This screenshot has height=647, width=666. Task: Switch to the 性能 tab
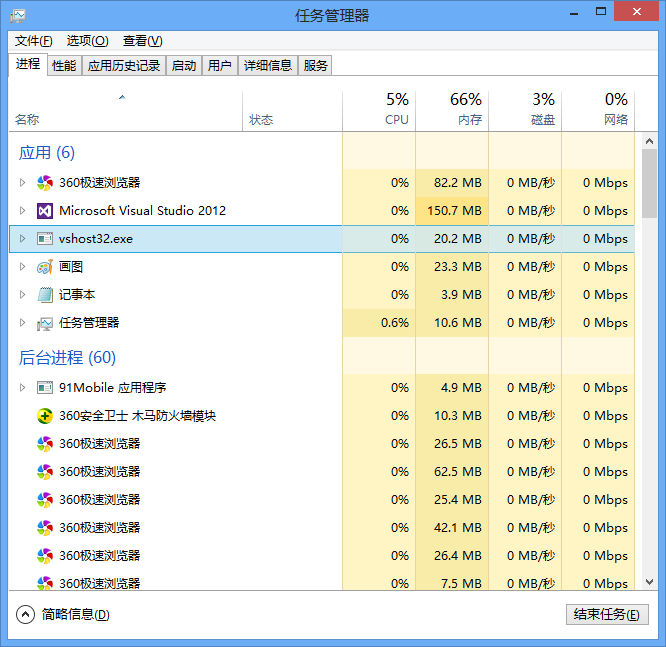(64, 65)
